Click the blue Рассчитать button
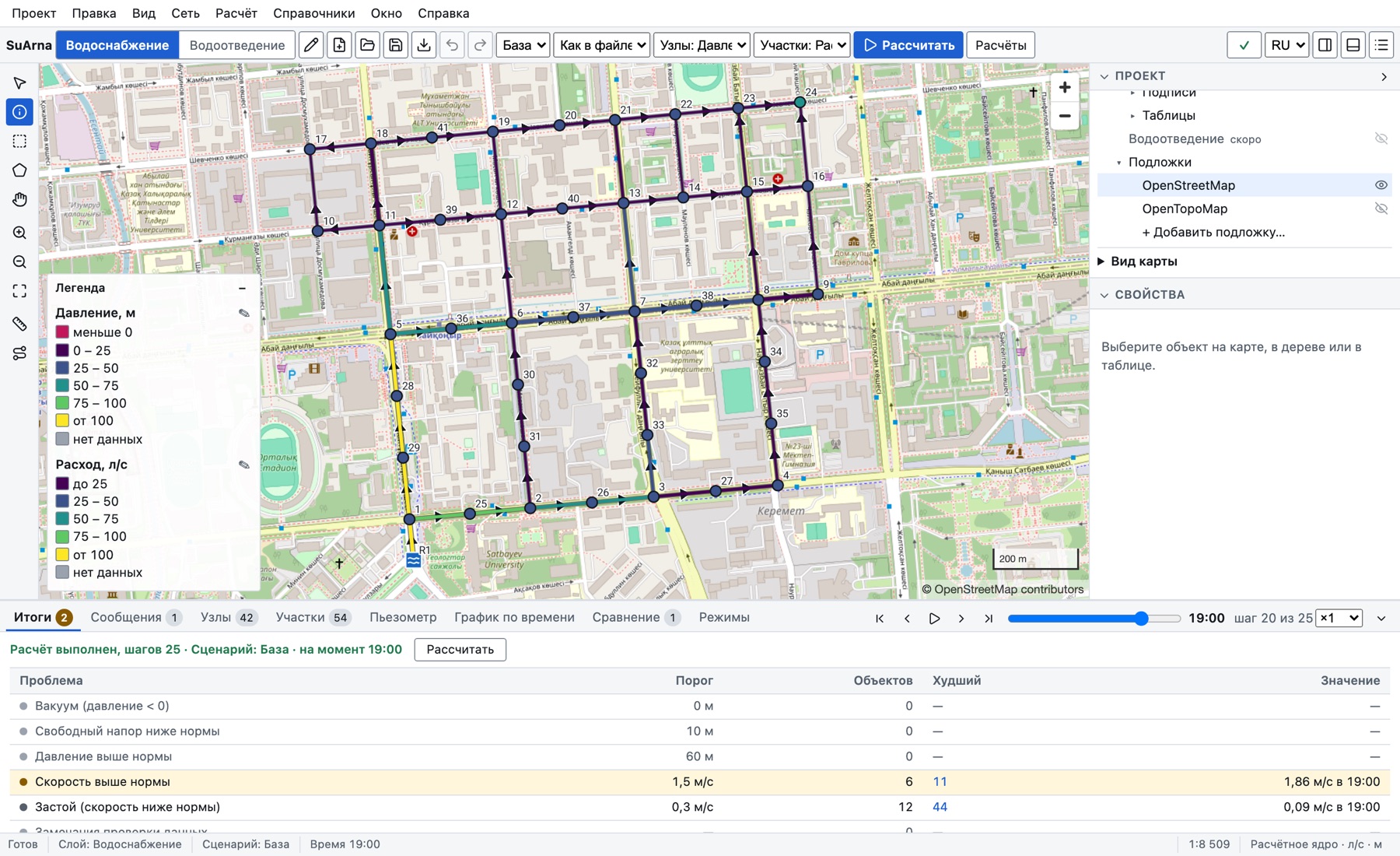 [x=908, y=45]
